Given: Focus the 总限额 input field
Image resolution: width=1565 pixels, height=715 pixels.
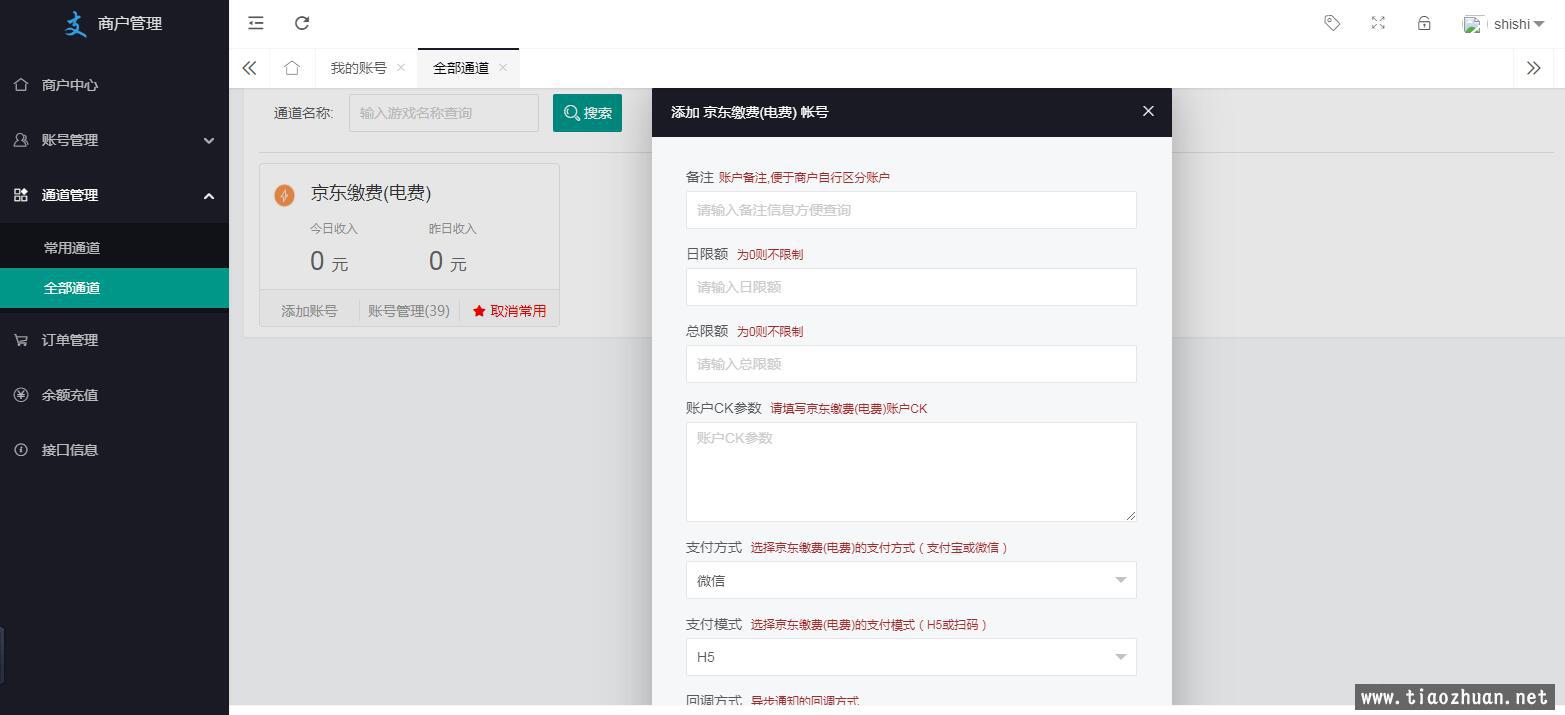Looking at the screenshot, I should point(911,364).
